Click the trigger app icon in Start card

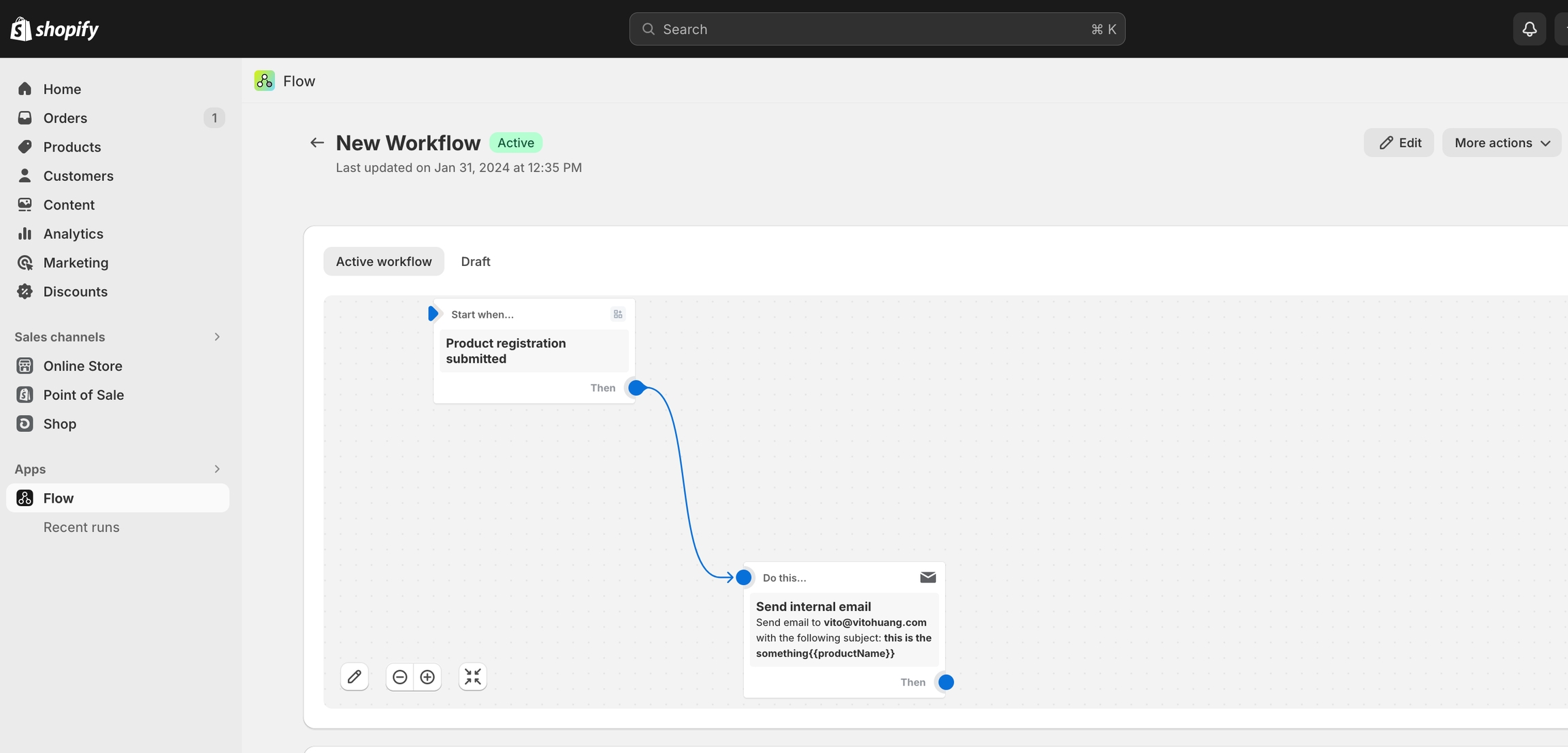(x=618, y=314)
